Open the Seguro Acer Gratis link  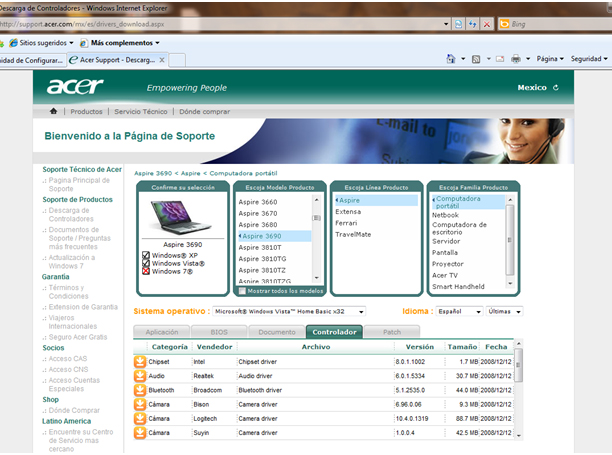click(78, 337)
